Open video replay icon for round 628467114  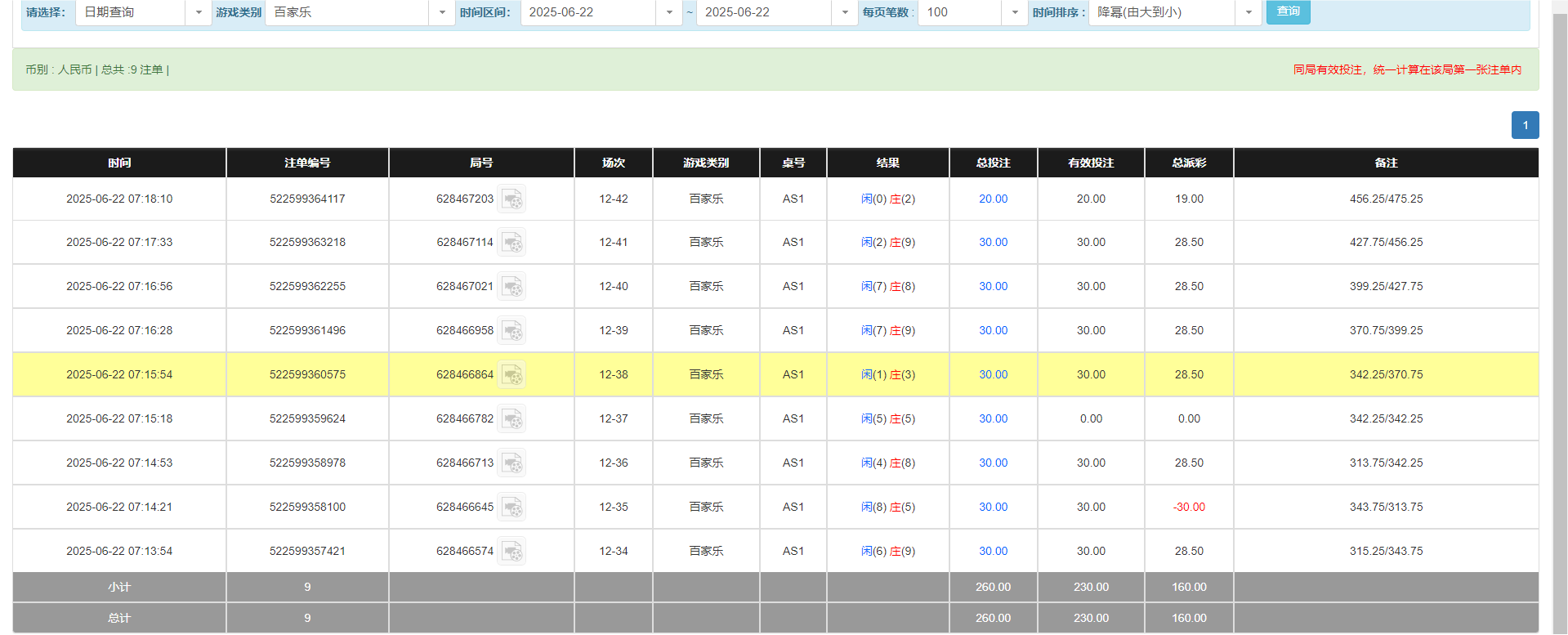[511, 243]
